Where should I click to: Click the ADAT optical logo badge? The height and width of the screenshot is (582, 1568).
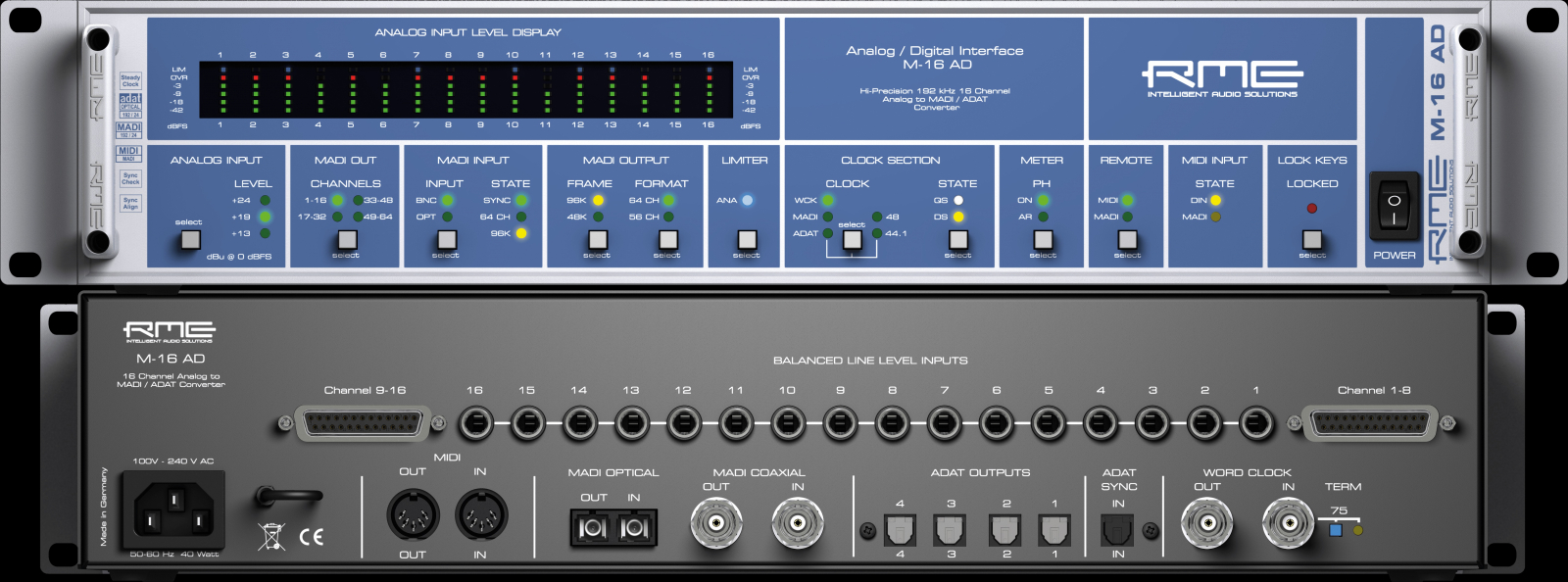pyautogui.click(x=130, y=106)
